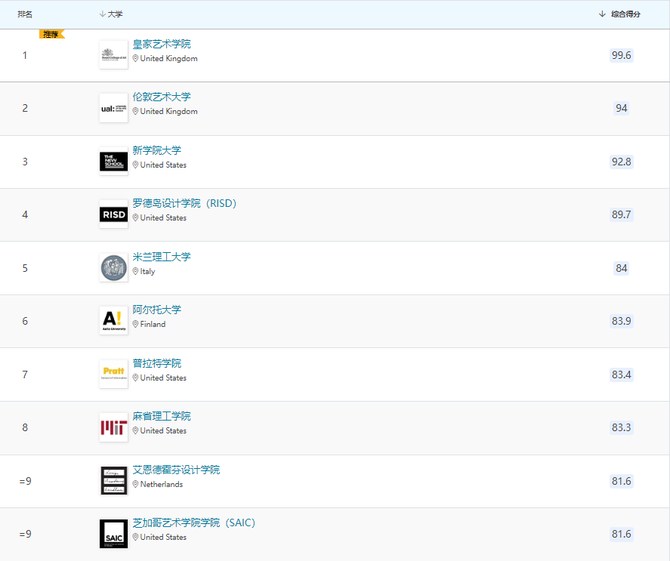
Task: Open 米兰理工大学 university link
Action: [162, 257]
